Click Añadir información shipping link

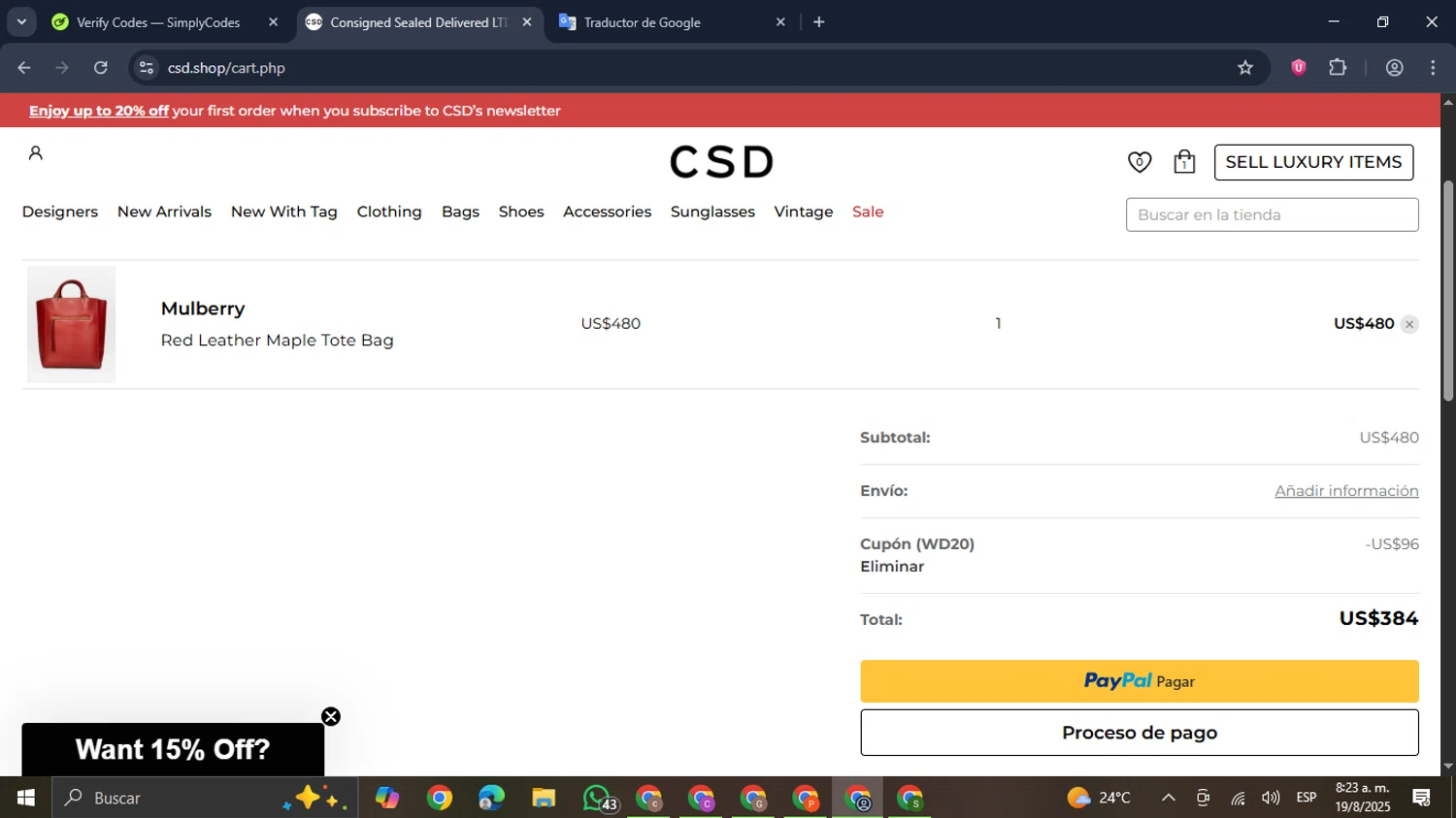click(1346, 491)
